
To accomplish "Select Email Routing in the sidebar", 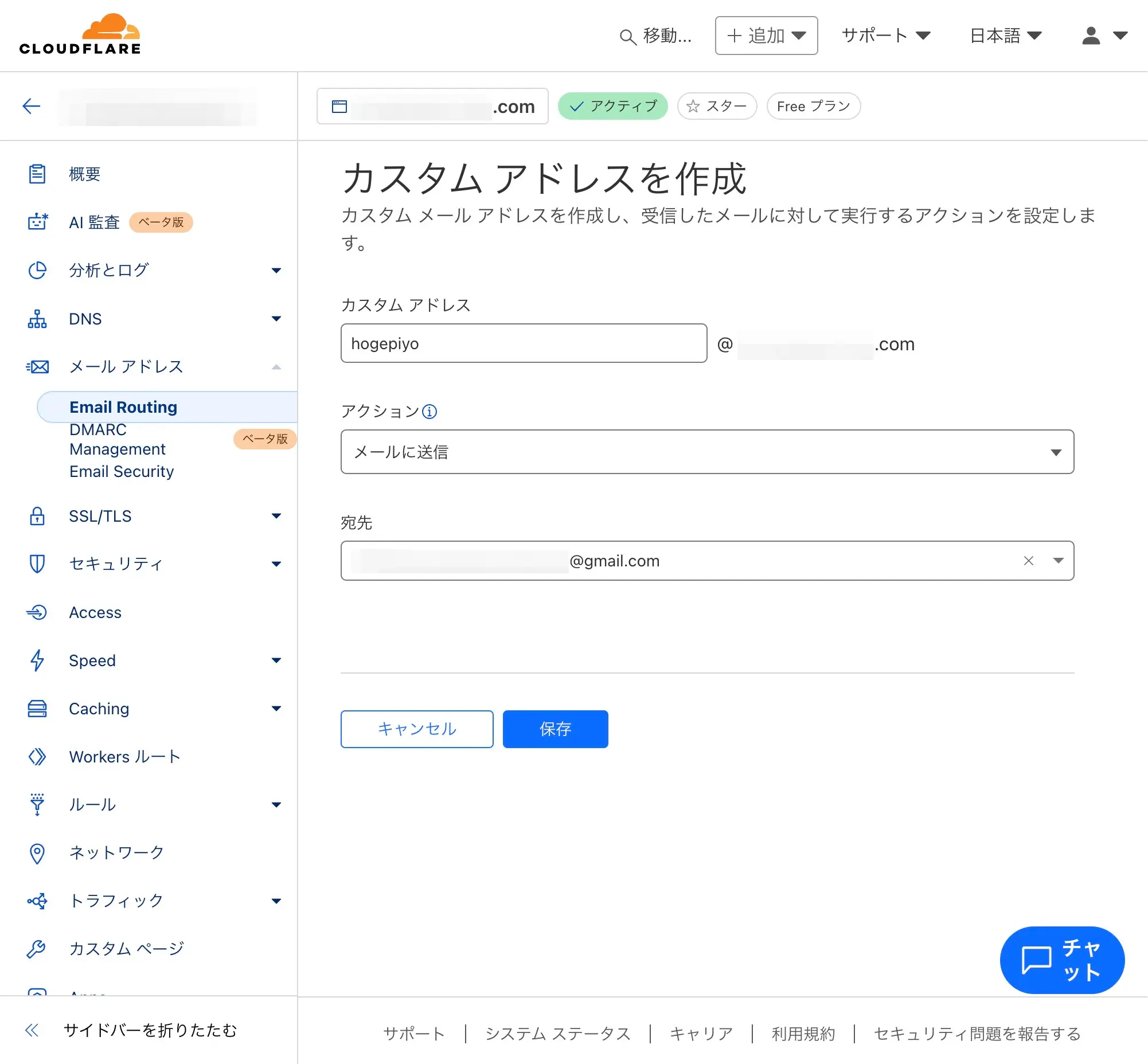I will coord(123,407).
